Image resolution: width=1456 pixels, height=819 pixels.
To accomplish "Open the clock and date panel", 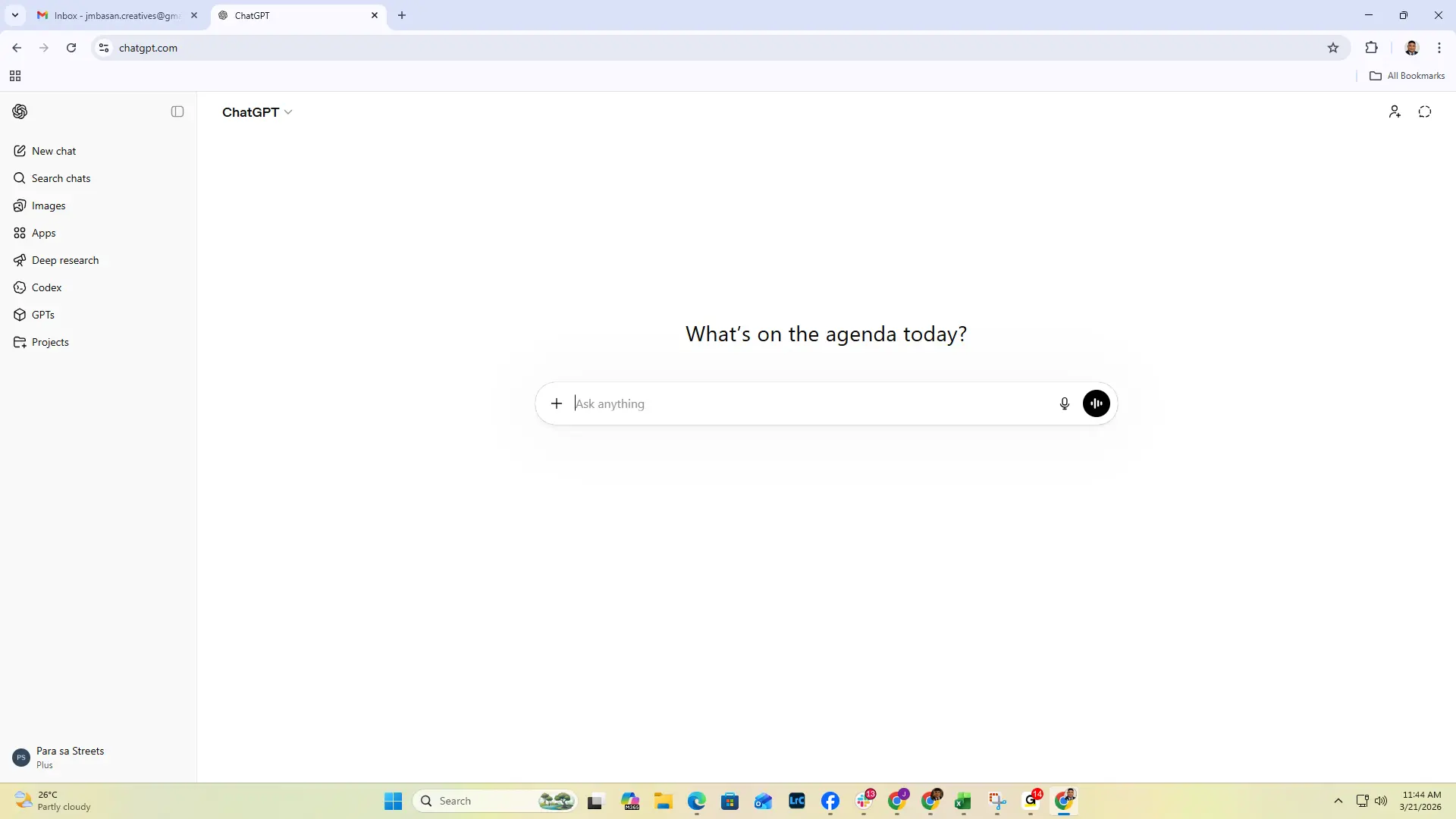I will point(1420,801).
